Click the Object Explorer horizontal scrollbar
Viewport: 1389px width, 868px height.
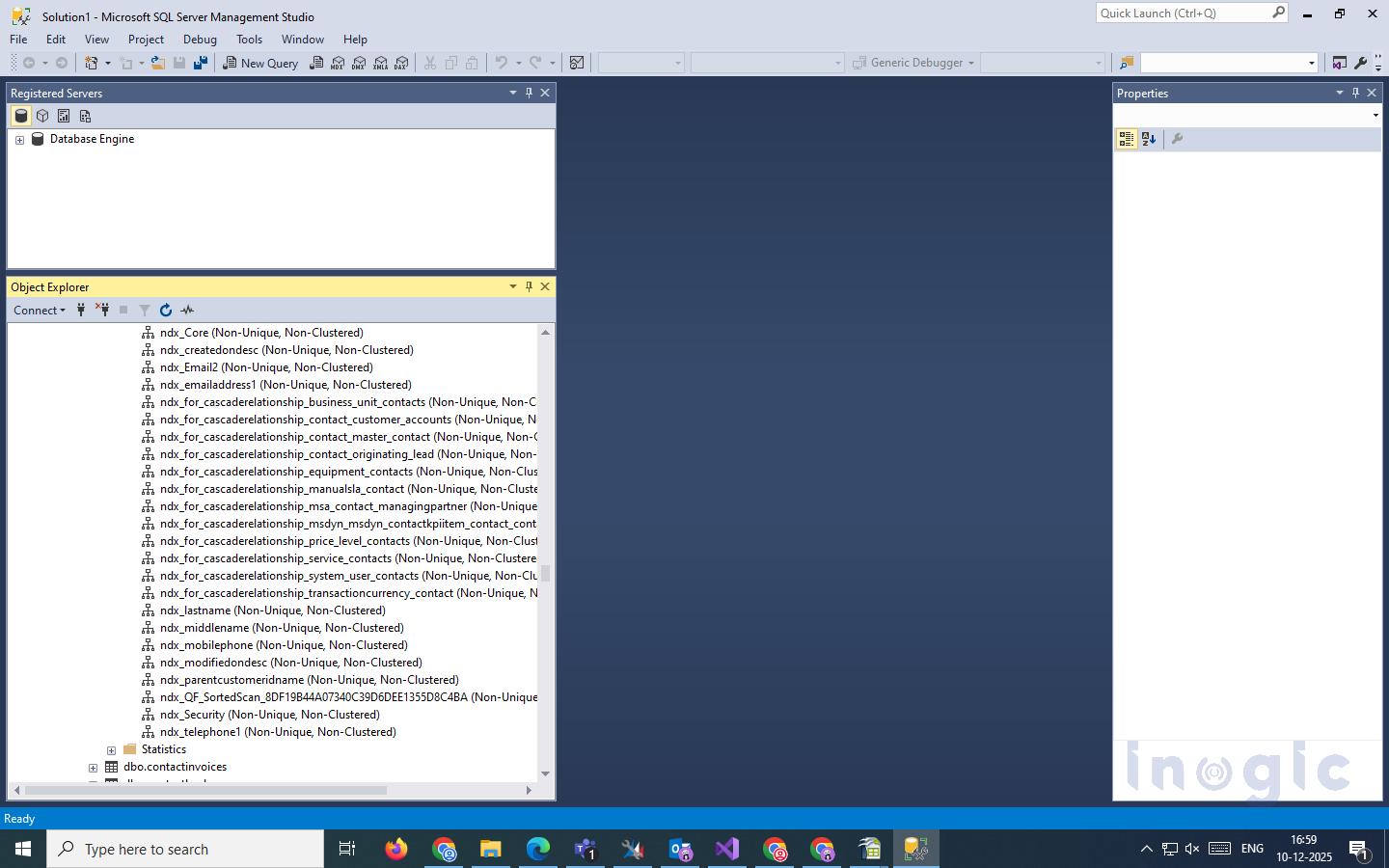click(x=205, y=790)
